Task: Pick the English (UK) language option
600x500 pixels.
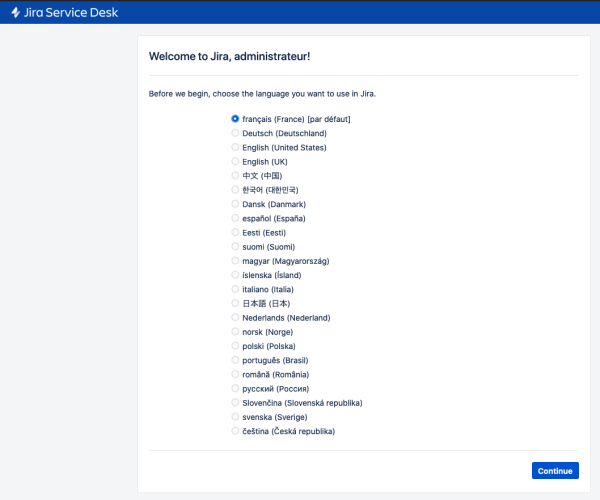Action: coord(235,161)
